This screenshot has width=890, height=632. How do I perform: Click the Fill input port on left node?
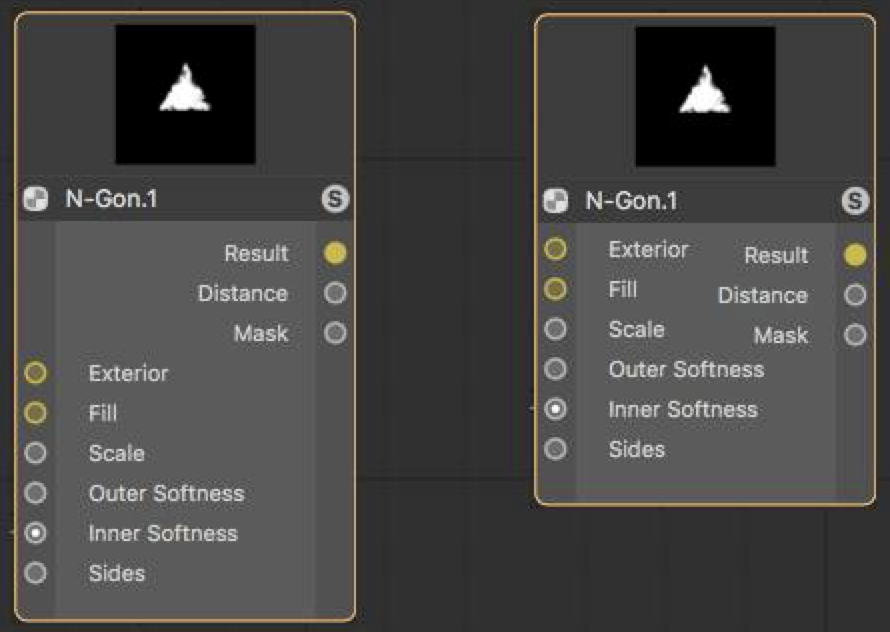(35, 413)
